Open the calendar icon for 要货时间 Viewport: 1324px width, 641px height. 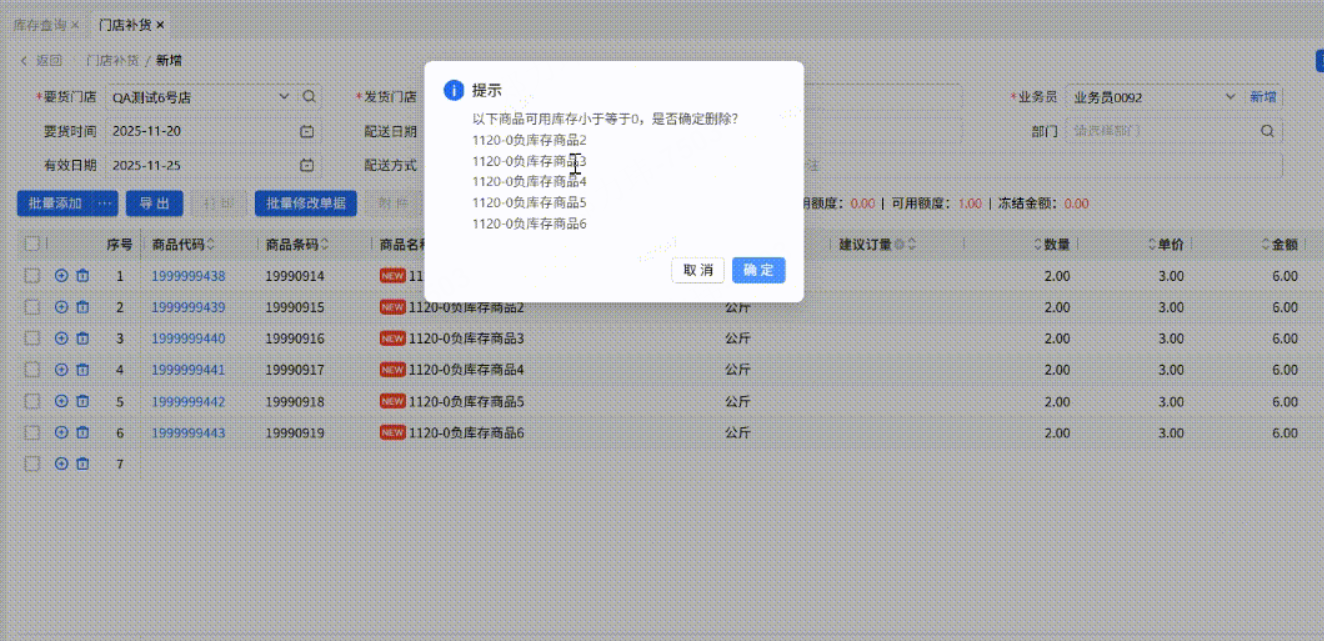pyautogui.click(x=307, y=131)
